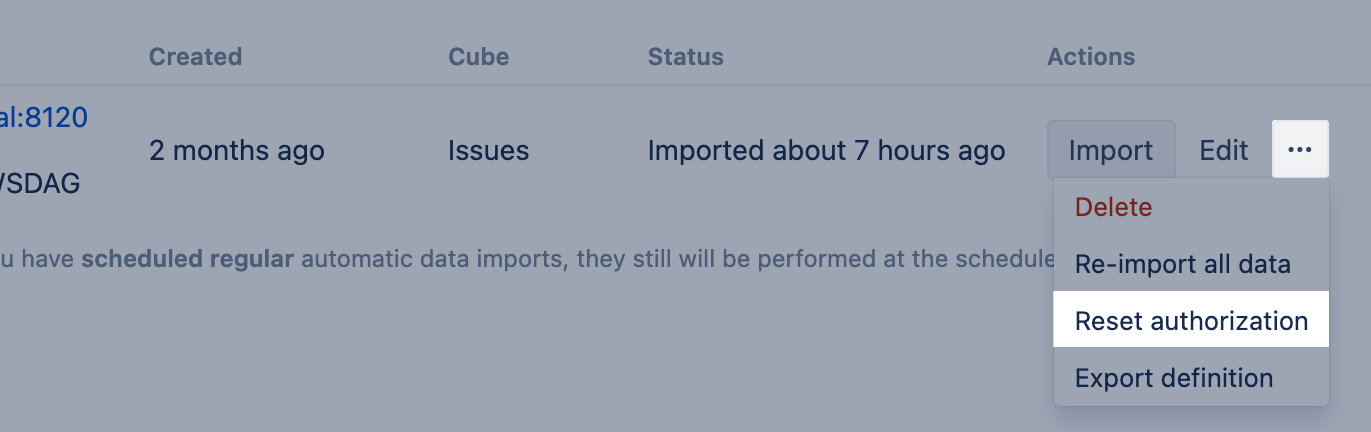Choose Export definition option
Screen dimensions: 1371x432
point(1173,378)
